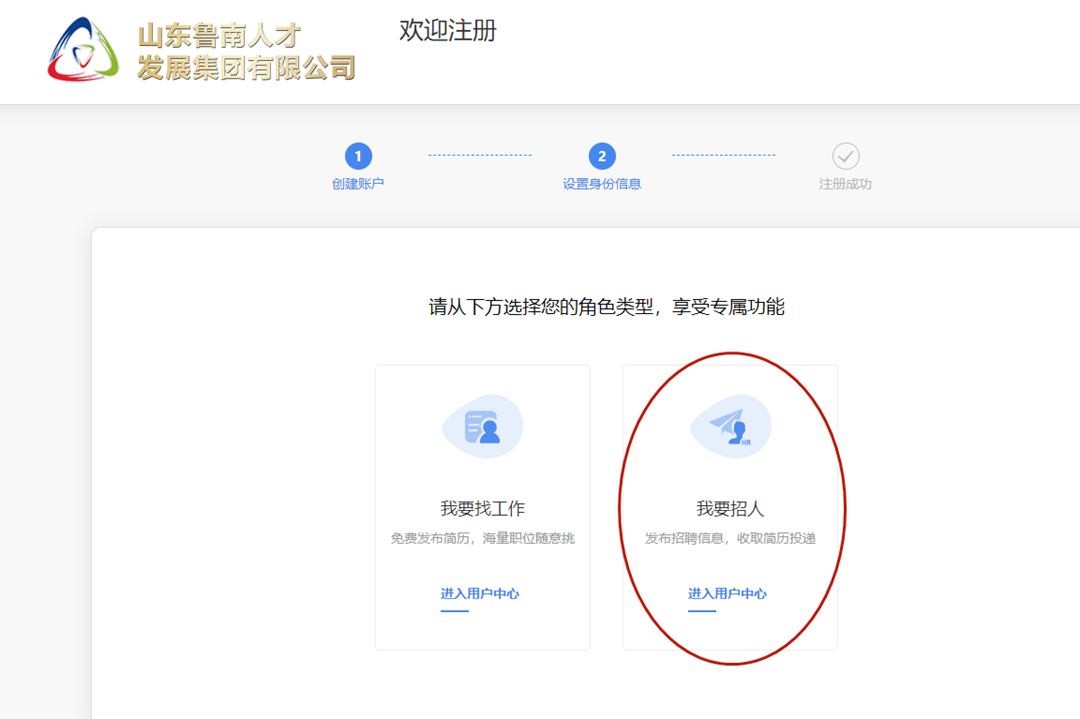Click the 创建账户 step label
The image size is (1080, 719).
358,184
